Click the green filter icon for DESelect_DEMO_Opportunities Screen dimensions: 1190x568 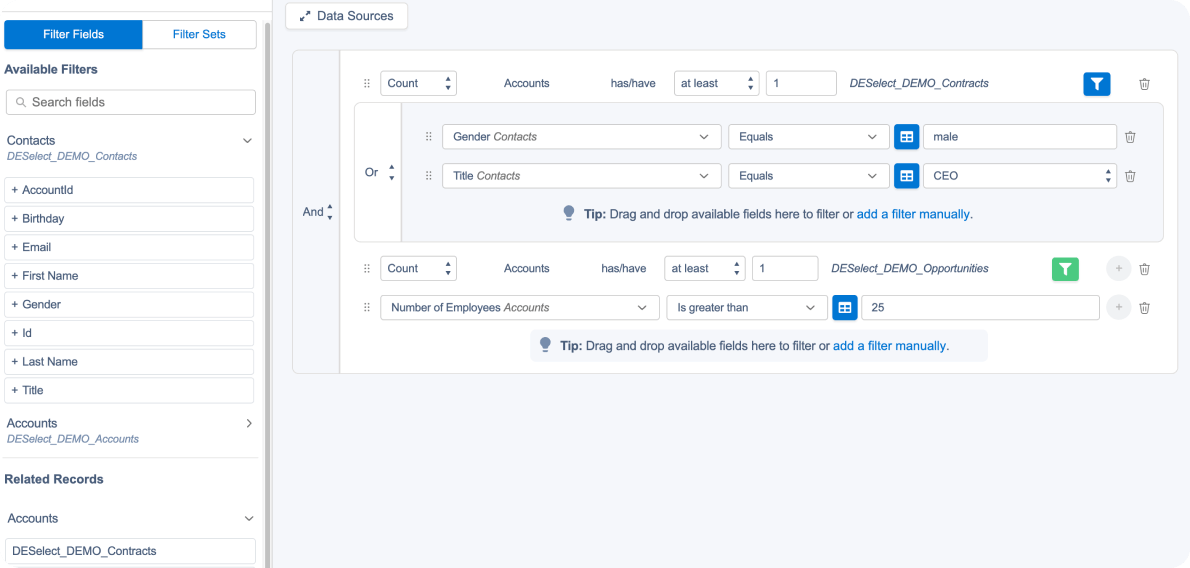(x=1065, y=269)
